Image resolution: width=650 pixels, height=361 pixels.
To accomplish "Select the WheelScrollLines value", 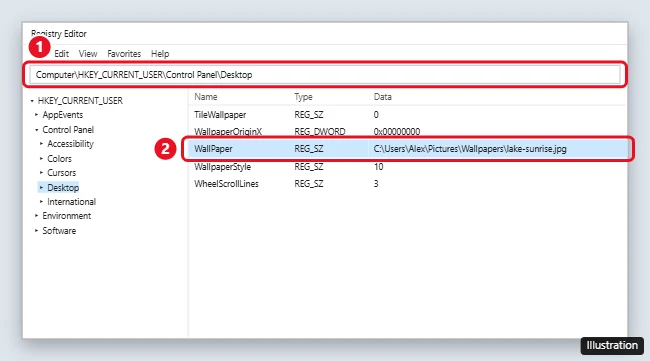I will tap(226, 184).
